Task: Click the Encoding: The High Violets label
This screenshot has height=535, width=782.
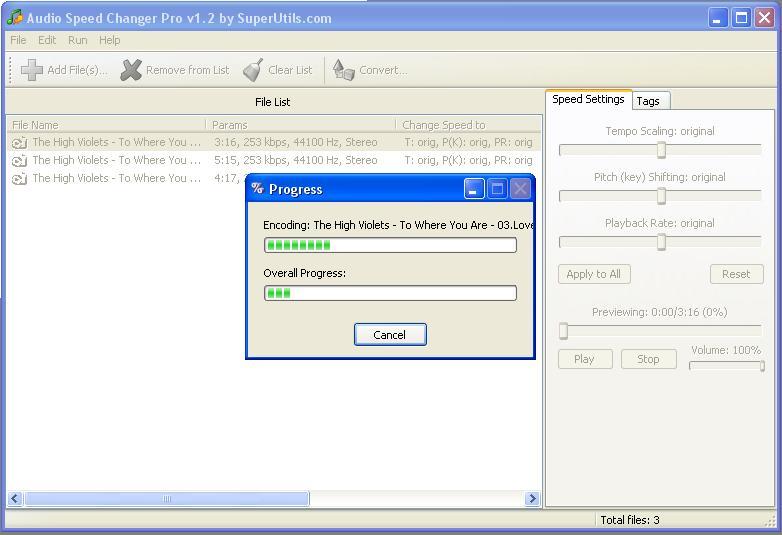Action: 398,225
